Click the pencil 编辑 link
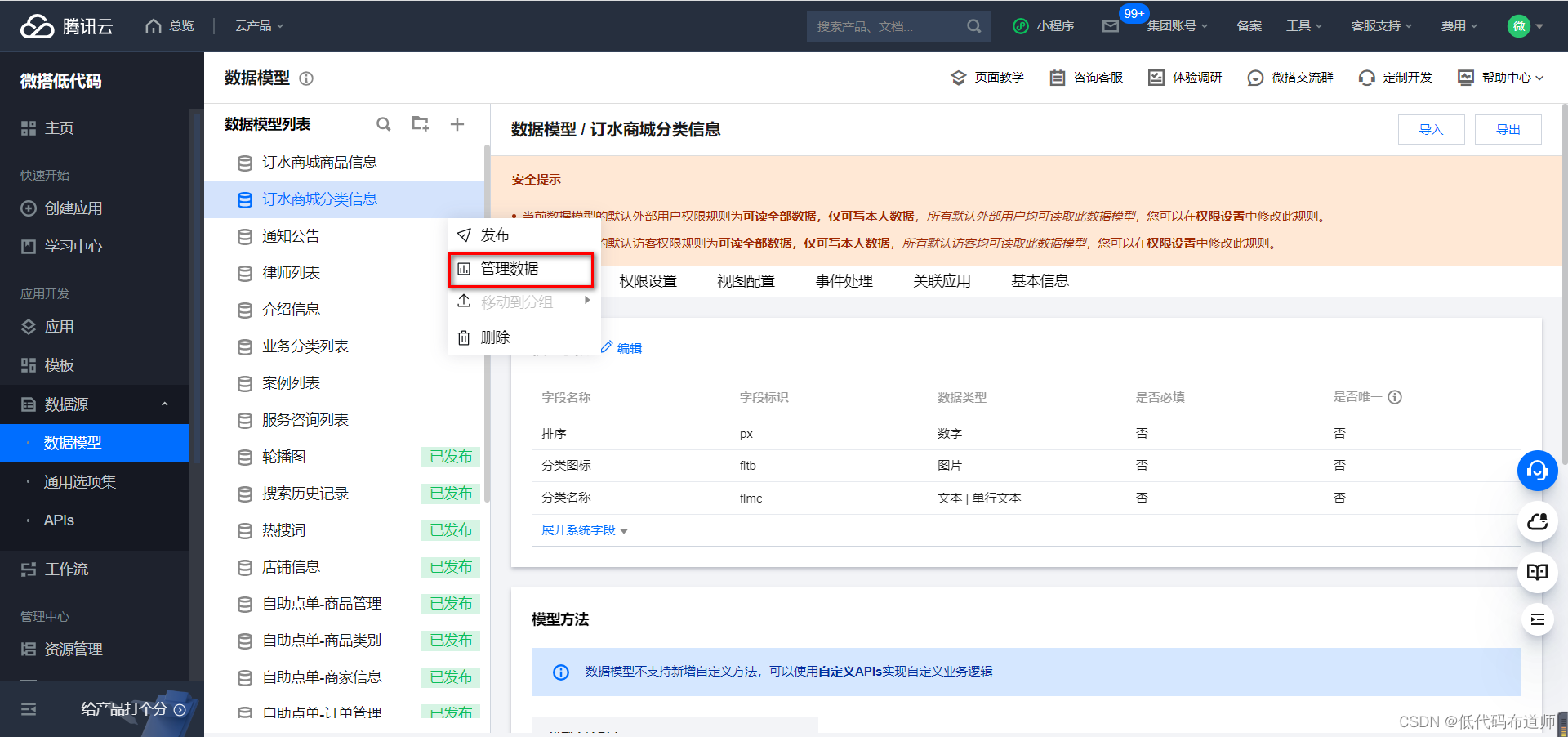This screenshot has height=737, width=1568. [621, 348]
